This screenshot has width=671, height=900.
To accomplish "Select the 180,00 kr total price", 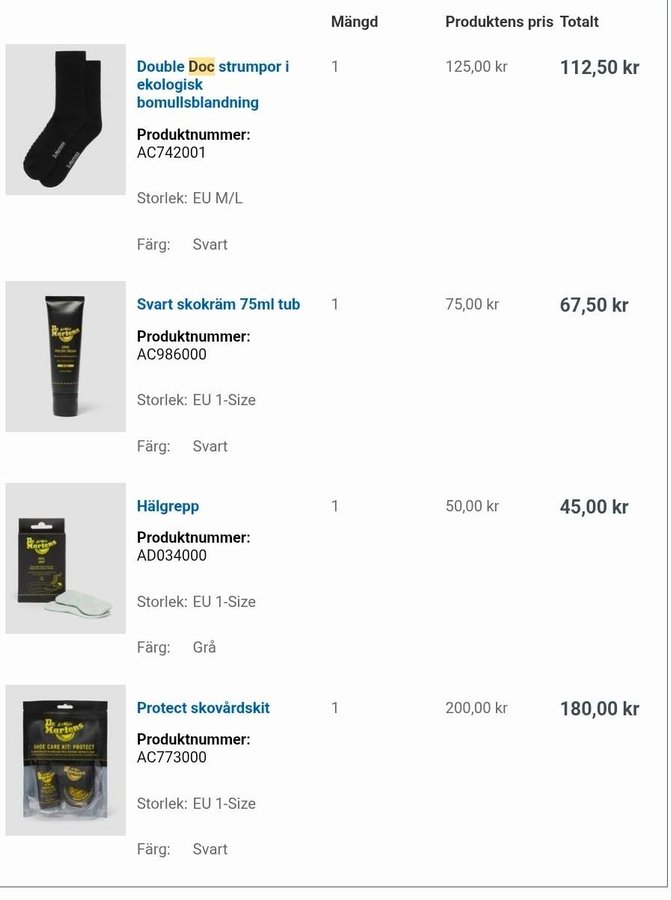I will (x=599, y=709).
